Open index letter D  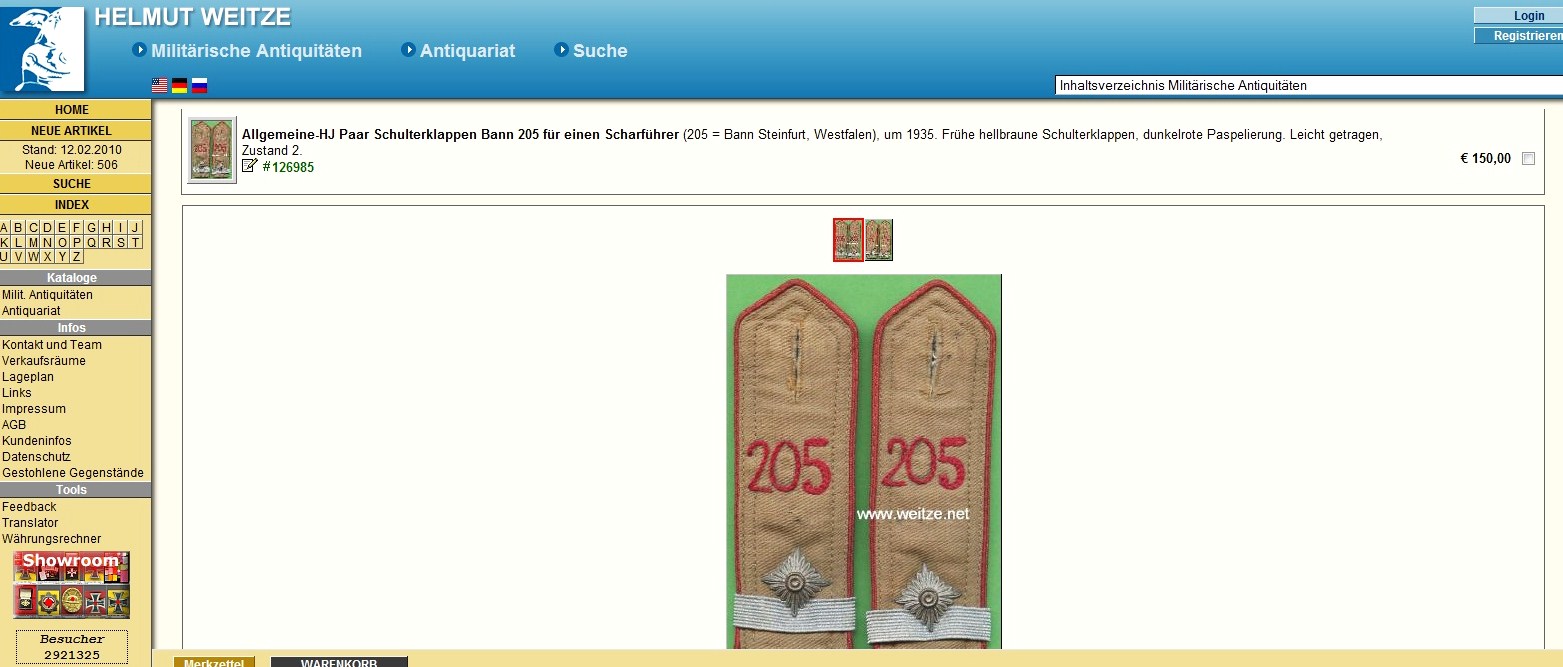(47, 228)
